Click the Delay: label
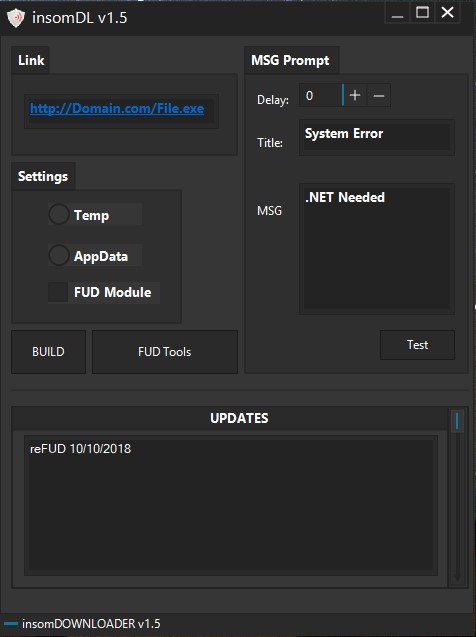The height and width of the screenshot is (637, 476). pos(273,100)
